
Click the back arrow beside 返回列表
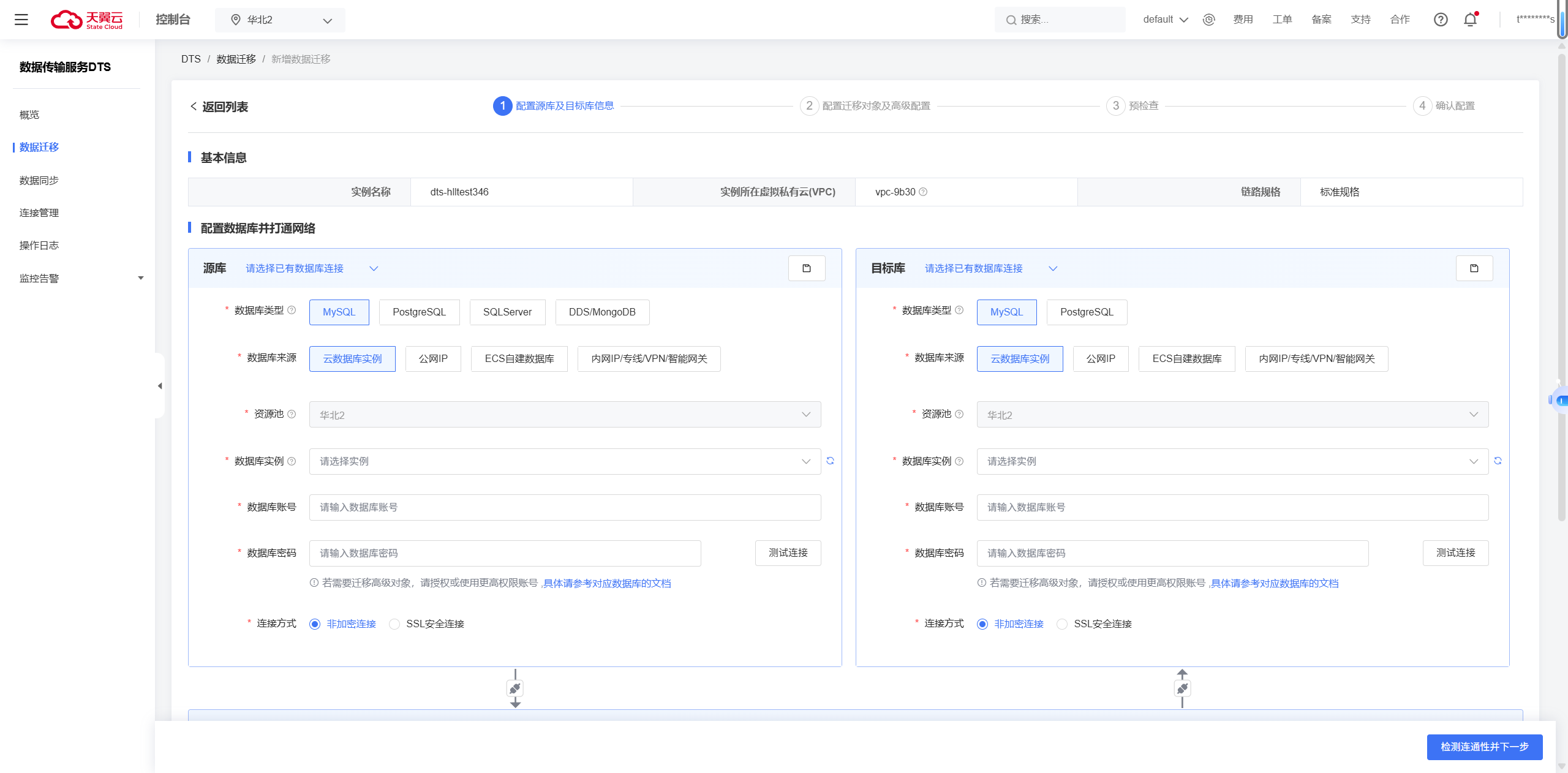pos(194,107)
